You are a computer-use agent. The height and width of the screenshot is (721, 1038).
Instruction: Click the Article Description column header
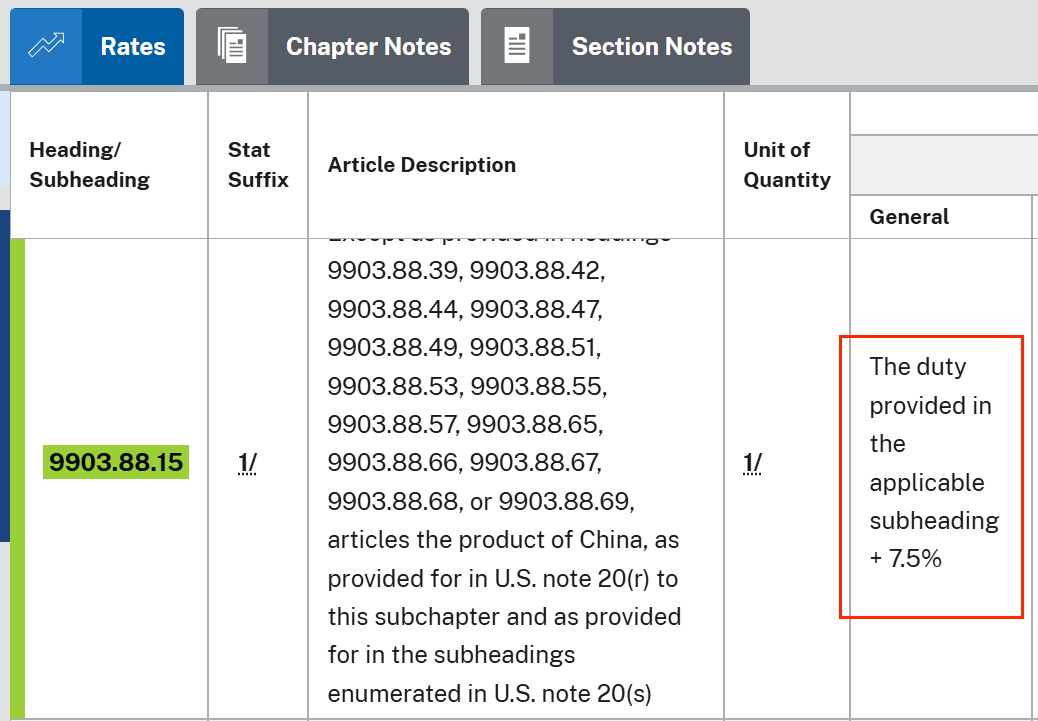click(x=422, y=165)
